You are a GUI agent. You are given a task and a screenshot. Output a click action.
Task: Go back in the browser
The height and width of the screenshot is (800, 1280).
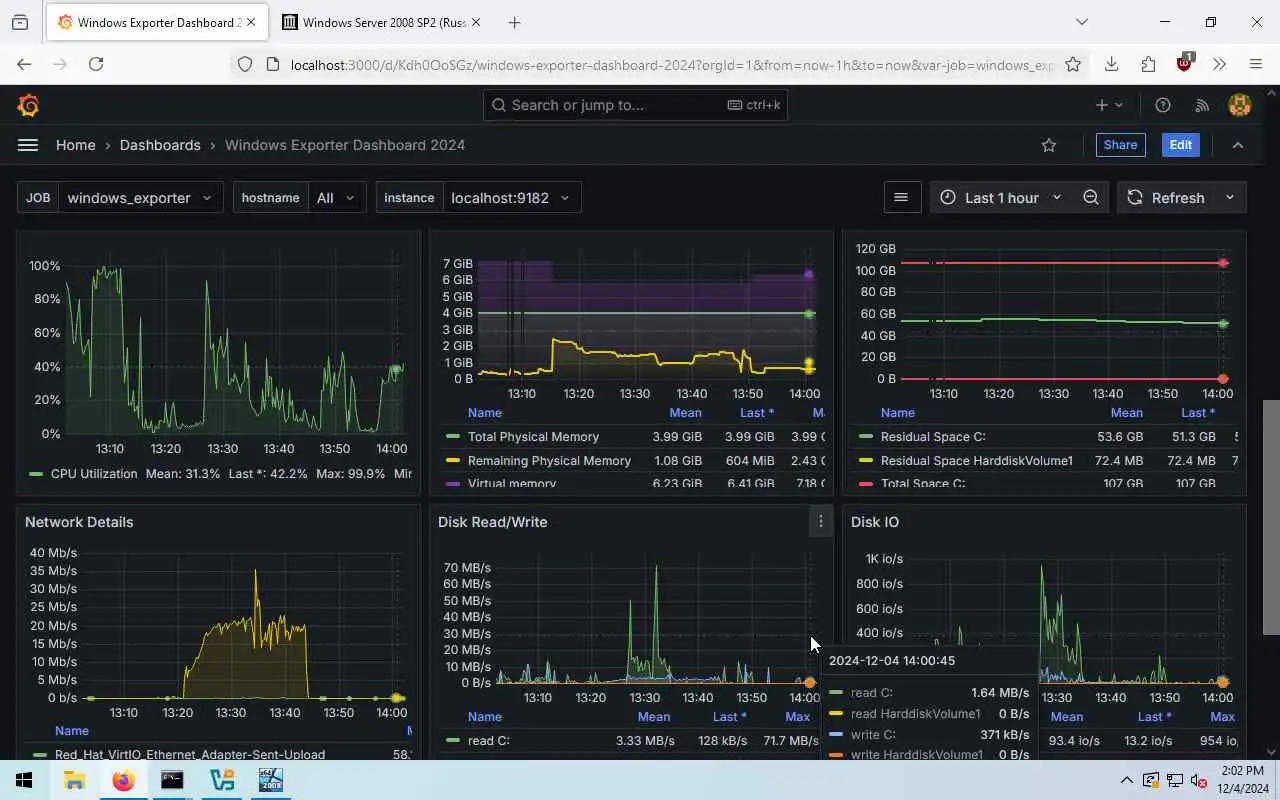[x=24, y=64]
